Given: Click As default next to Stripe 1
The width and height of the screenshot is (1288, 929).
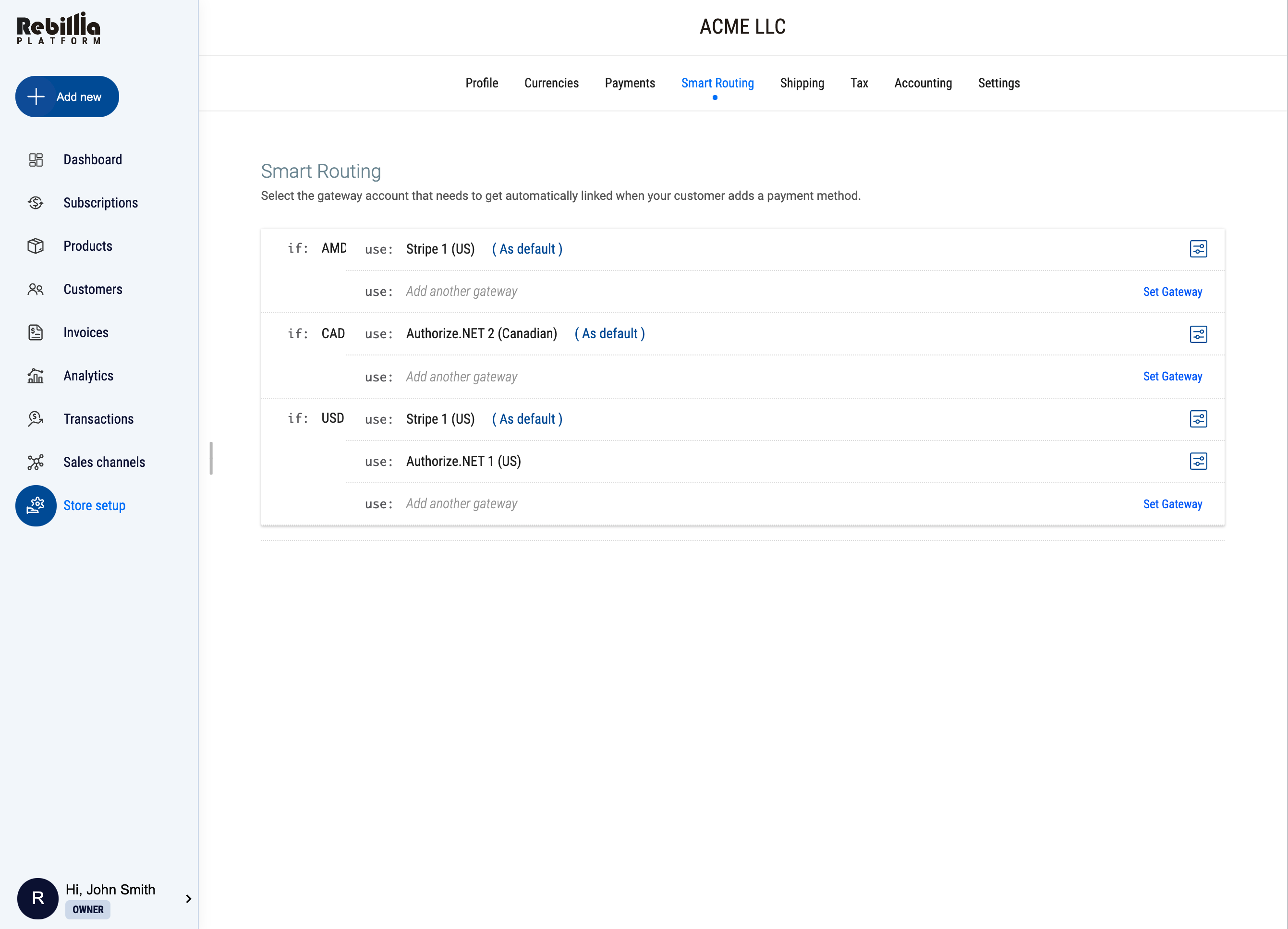Looking at the screenshot, I should (x=526, y=249).
